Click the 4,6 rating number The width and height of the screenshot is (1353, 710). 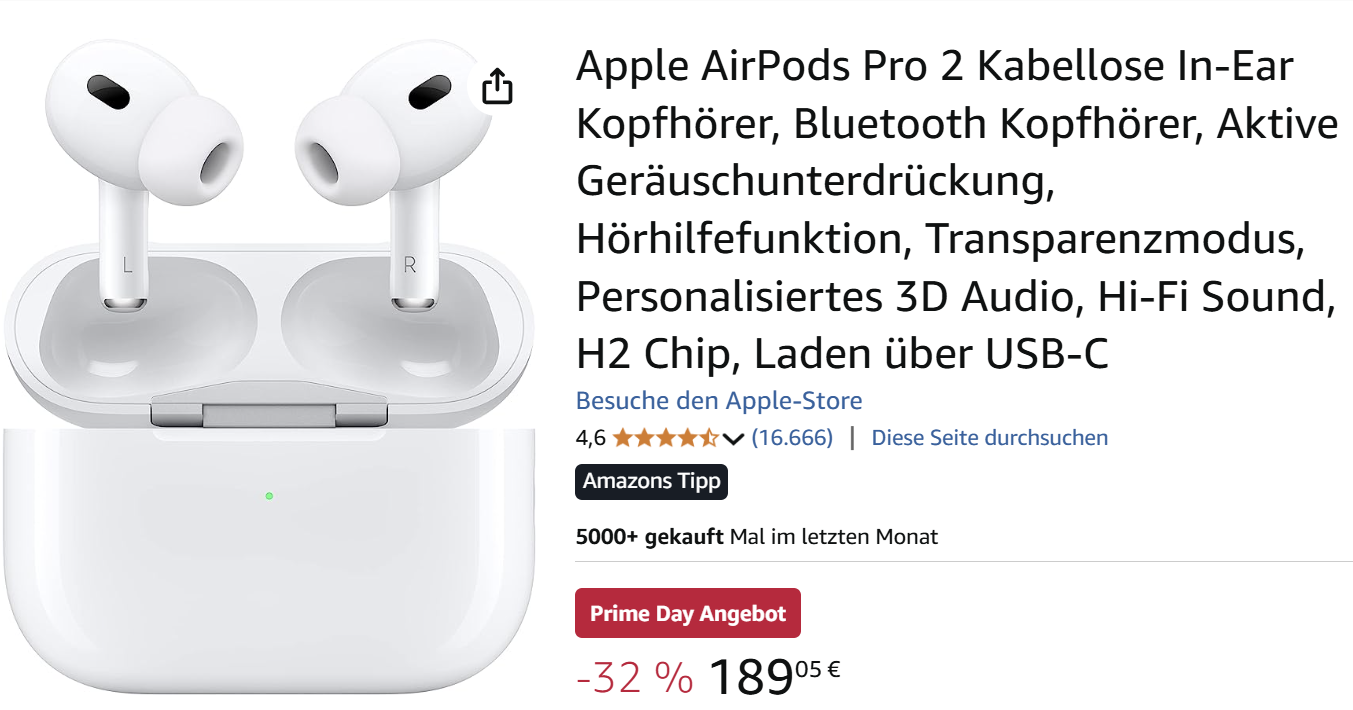591,438
